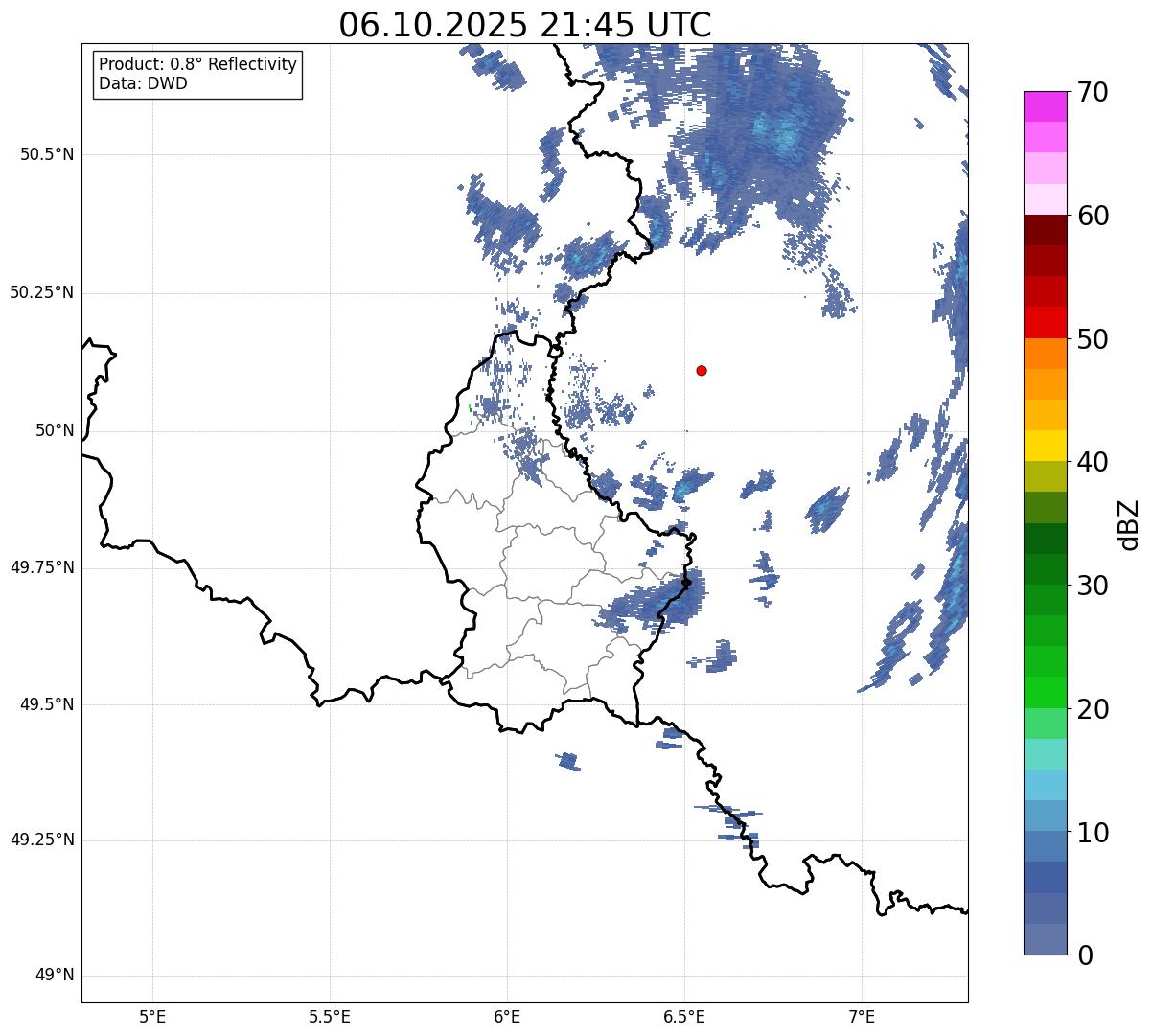The height and width of the screenshot is (1036, 1152).
Task: Pick the bright red swatch above 50
Action: point(1046,323)
